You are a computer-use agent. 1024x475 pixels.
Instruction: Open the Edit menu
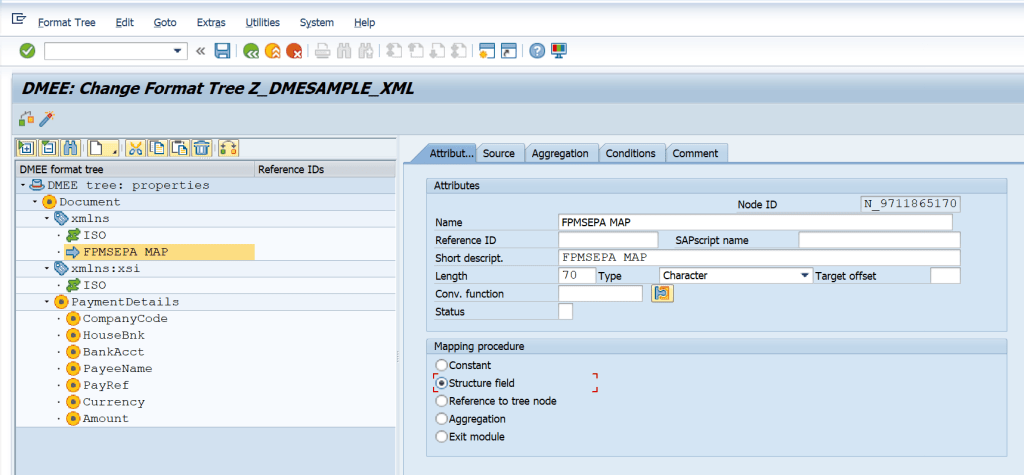pyautogui.click(x=125, y=22)
